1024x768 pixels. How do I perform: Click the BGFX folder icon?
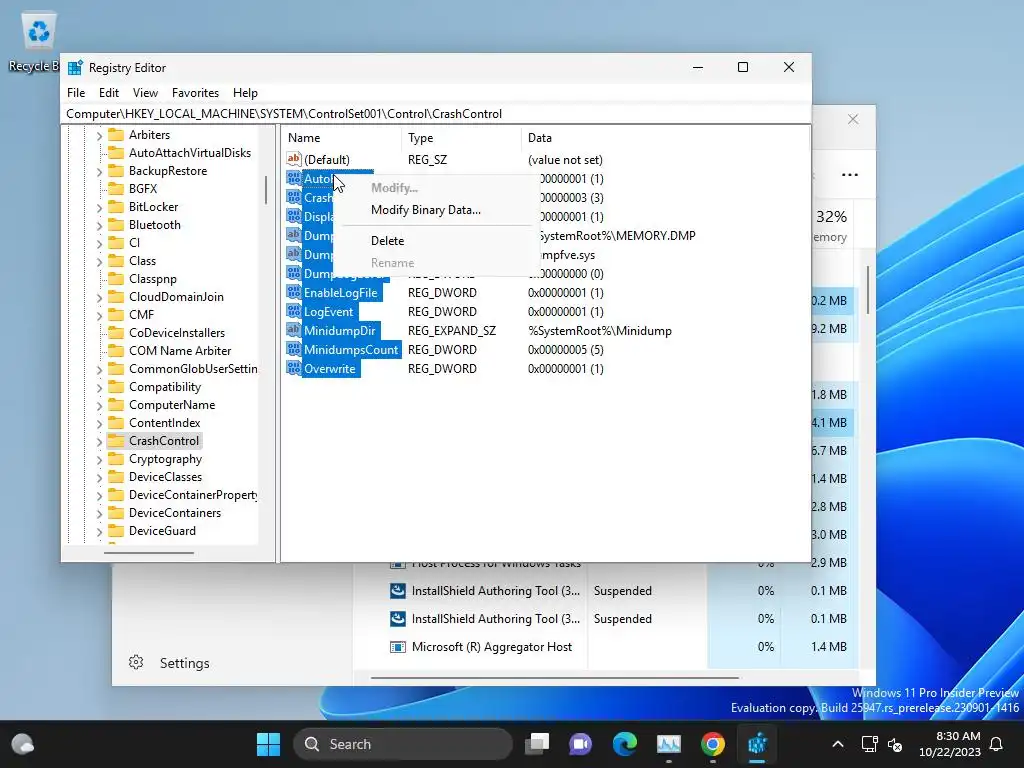pos(116,189)
